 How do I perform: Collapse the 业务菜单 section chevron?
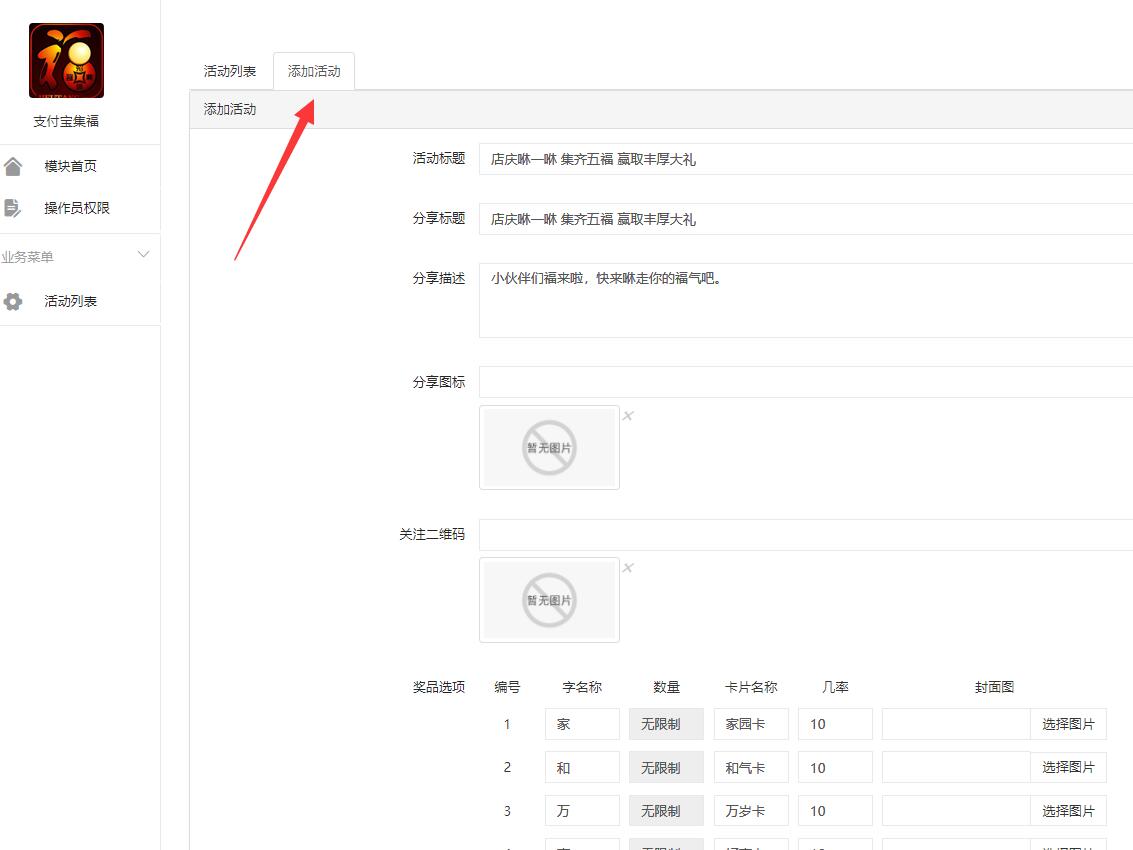pyautogui.click(x=143, y=254)
